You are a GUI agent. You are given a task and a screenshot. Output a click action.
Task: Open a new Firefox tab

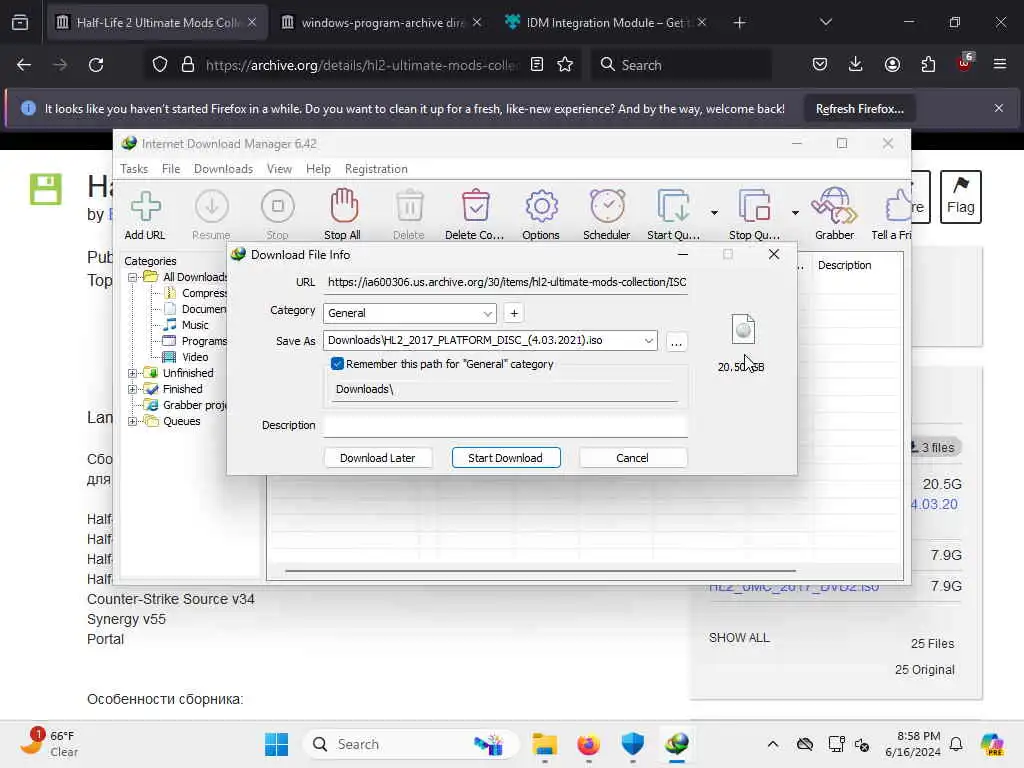tap(739, 23)
